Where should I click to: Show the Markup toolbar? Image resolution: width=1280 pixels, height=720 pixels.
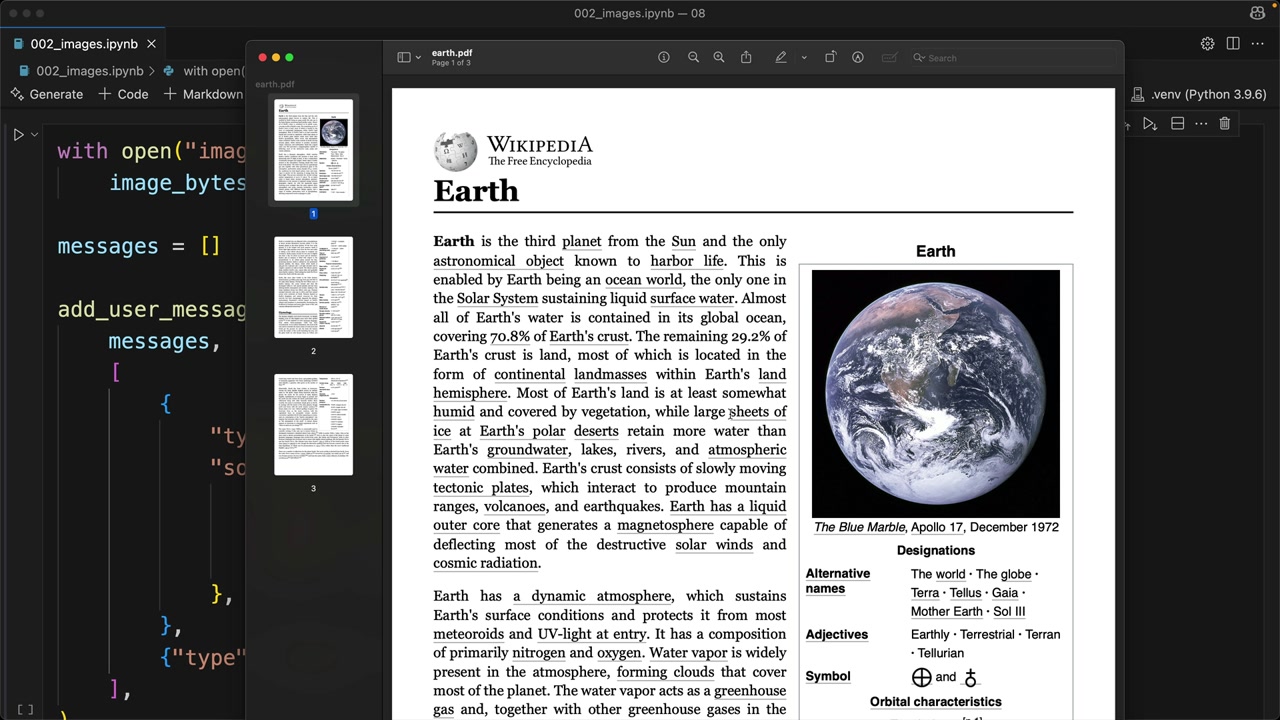tap(858, 58)
